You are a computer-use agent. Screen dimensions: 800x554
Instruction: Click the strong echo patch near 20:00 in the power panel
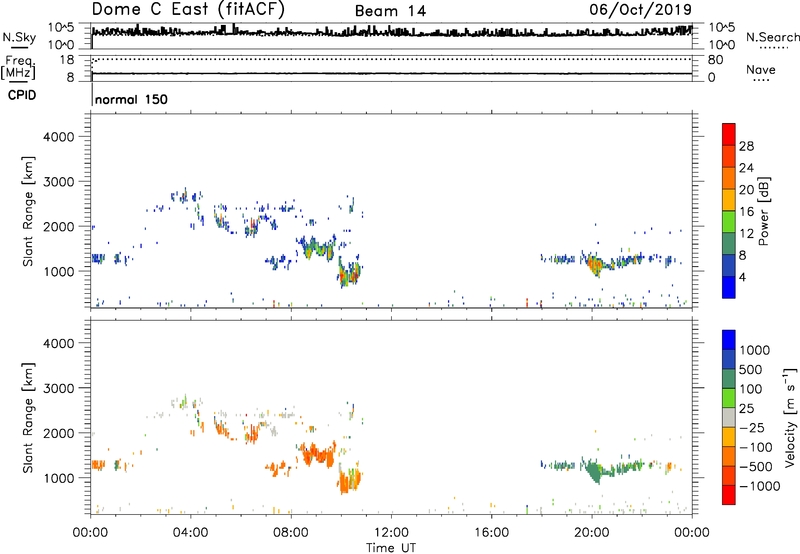(595, 265)
